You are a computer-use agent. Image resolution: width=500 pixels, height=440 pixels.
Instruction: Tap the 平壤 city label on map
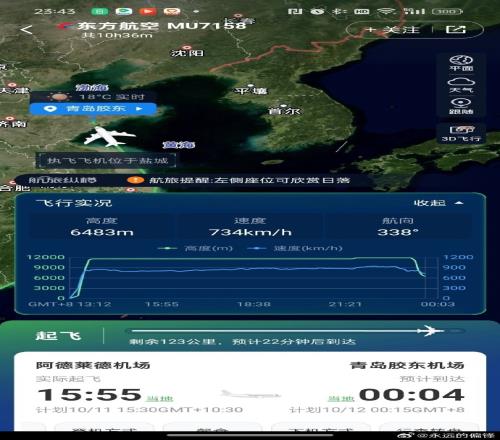[251, 91]
